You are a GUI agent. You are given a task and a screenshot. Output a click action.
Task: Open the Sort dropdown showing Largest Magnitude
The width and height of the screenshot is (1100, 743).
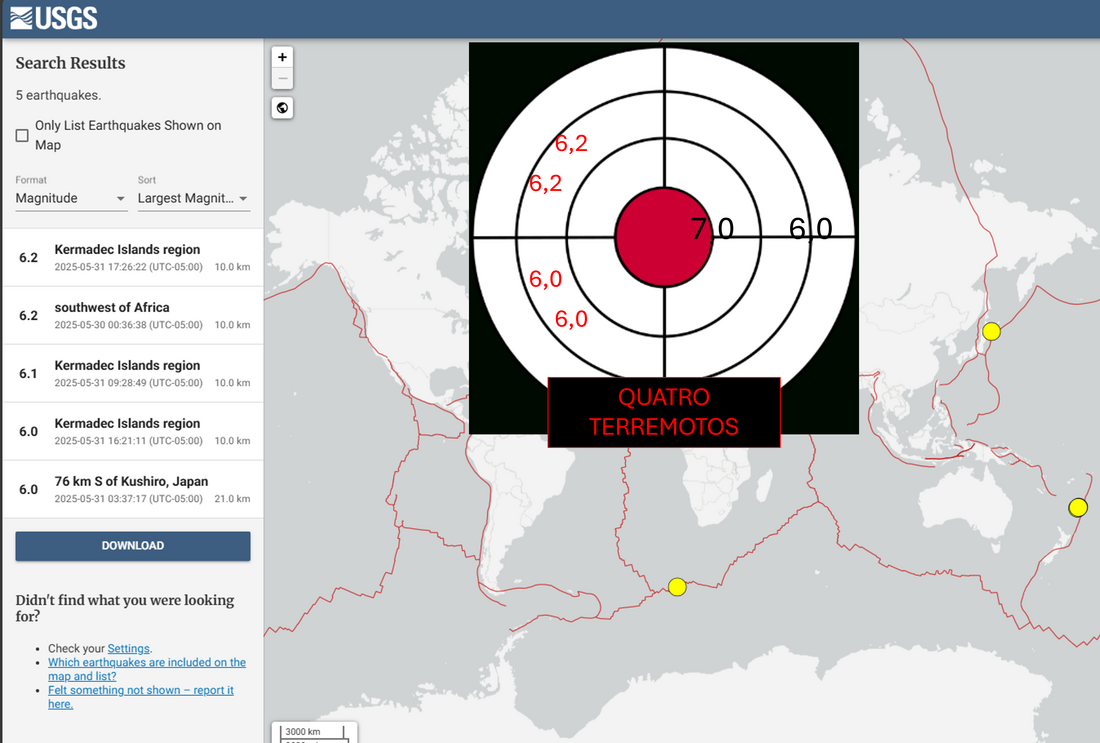pos(194,199)
